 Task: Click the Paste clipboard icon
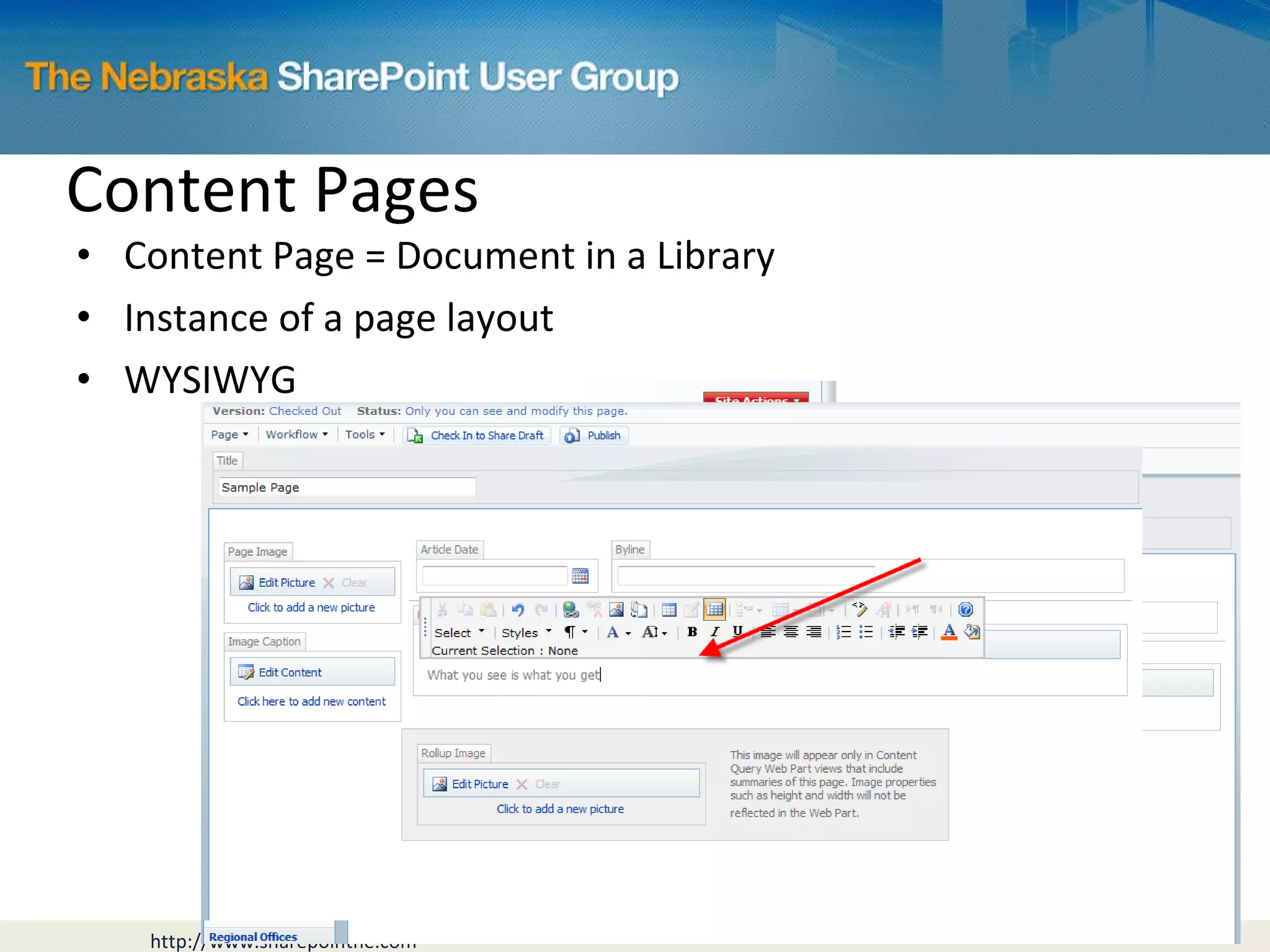point(489,610)
